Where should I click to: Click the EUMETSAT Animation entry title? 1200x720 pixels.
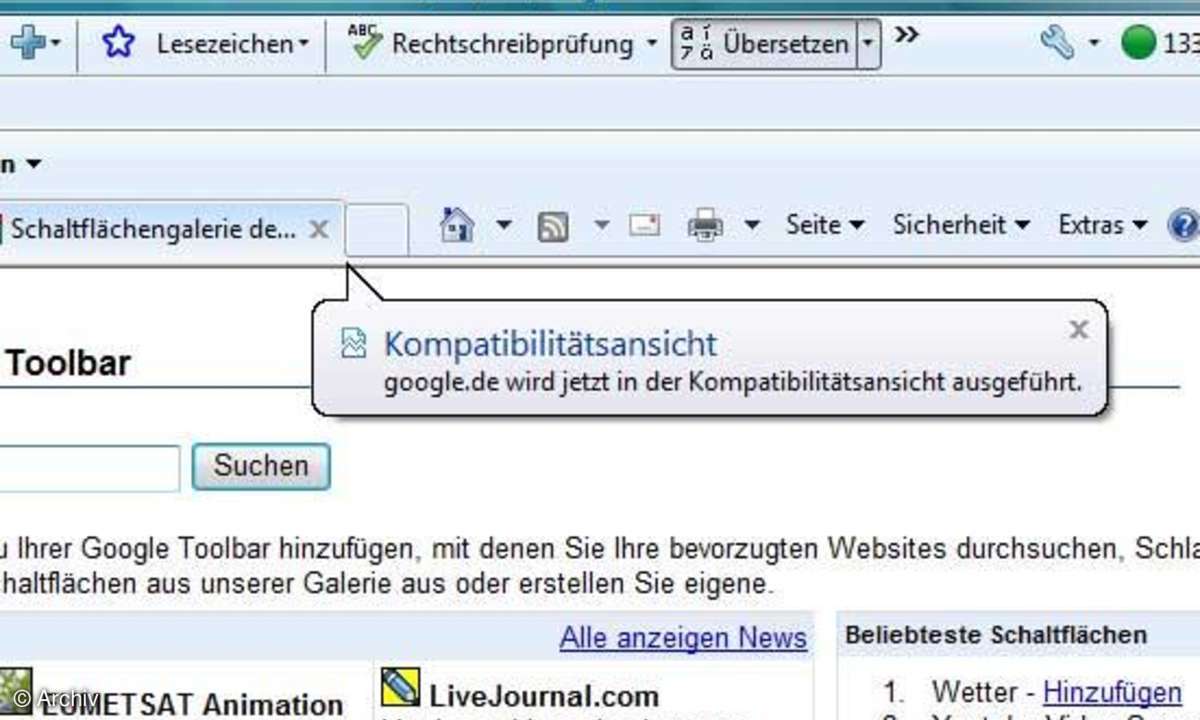[193, 704]
